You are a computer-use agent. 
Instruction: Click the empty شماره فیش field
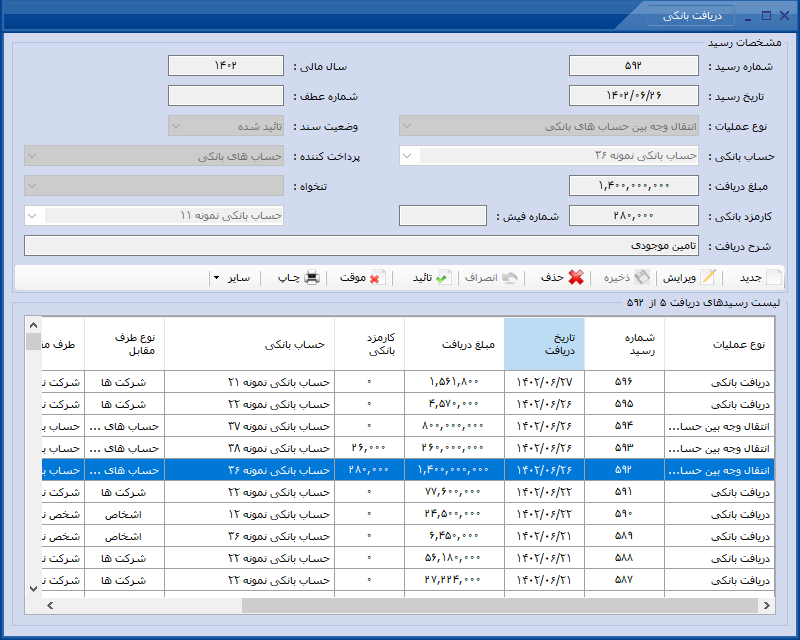[x=443, y=216]
